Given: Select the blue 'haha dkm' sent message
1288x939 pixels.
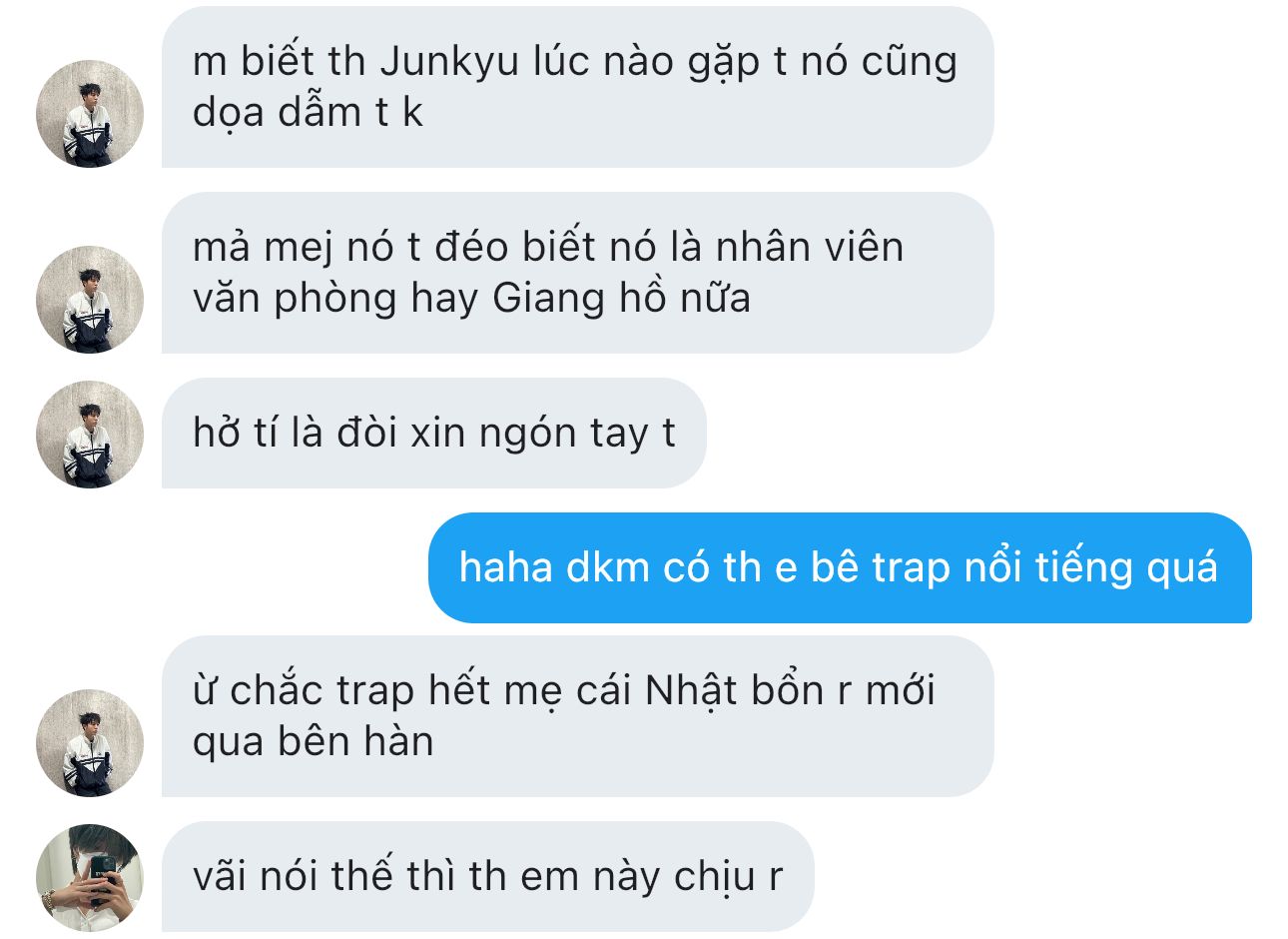Looking at the screenshot, I should click(x=840, y=567).
